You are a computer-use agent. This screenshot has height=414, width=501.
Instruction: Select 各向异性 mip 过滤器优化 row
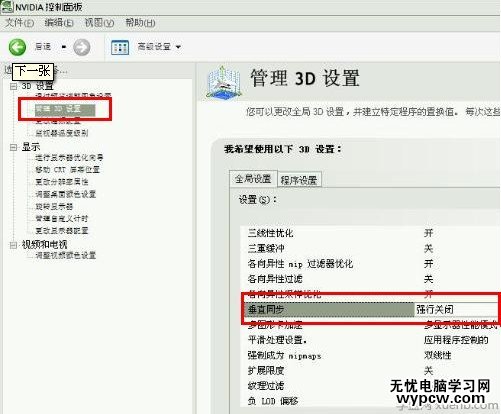point(371,264)
